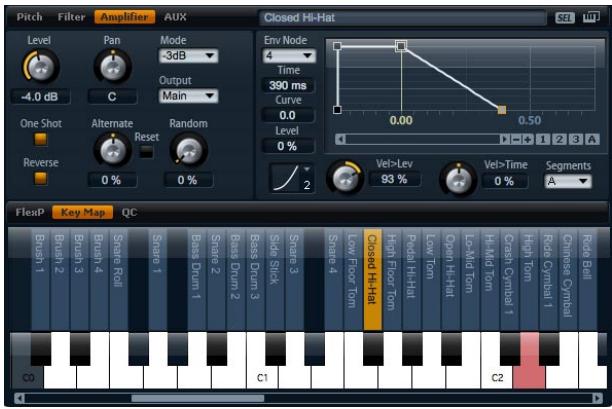Screen dimensions: 612x409
Task: Open the Pitch tab
Action: click(x=29, y=17)
